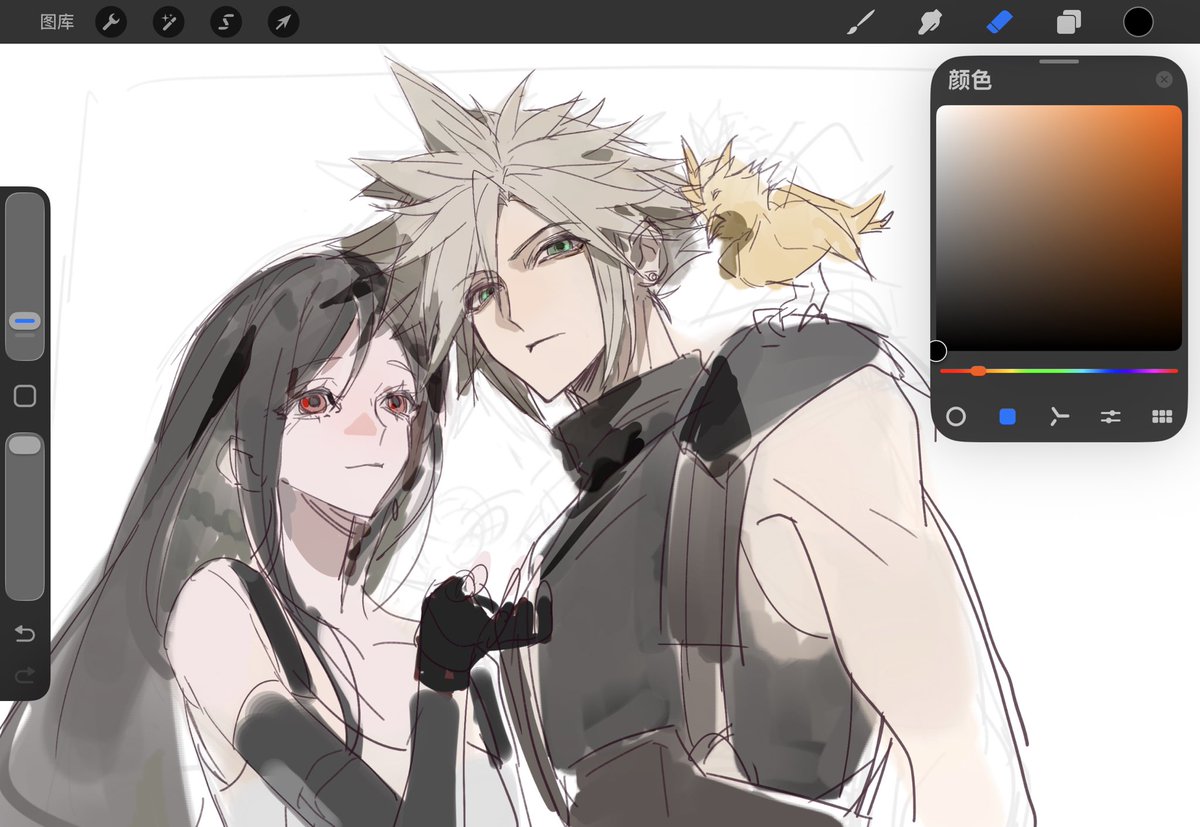Open the Adjustments magic wand menu
The width and height of the screenshot is (1200, 827).
(168, 22)
